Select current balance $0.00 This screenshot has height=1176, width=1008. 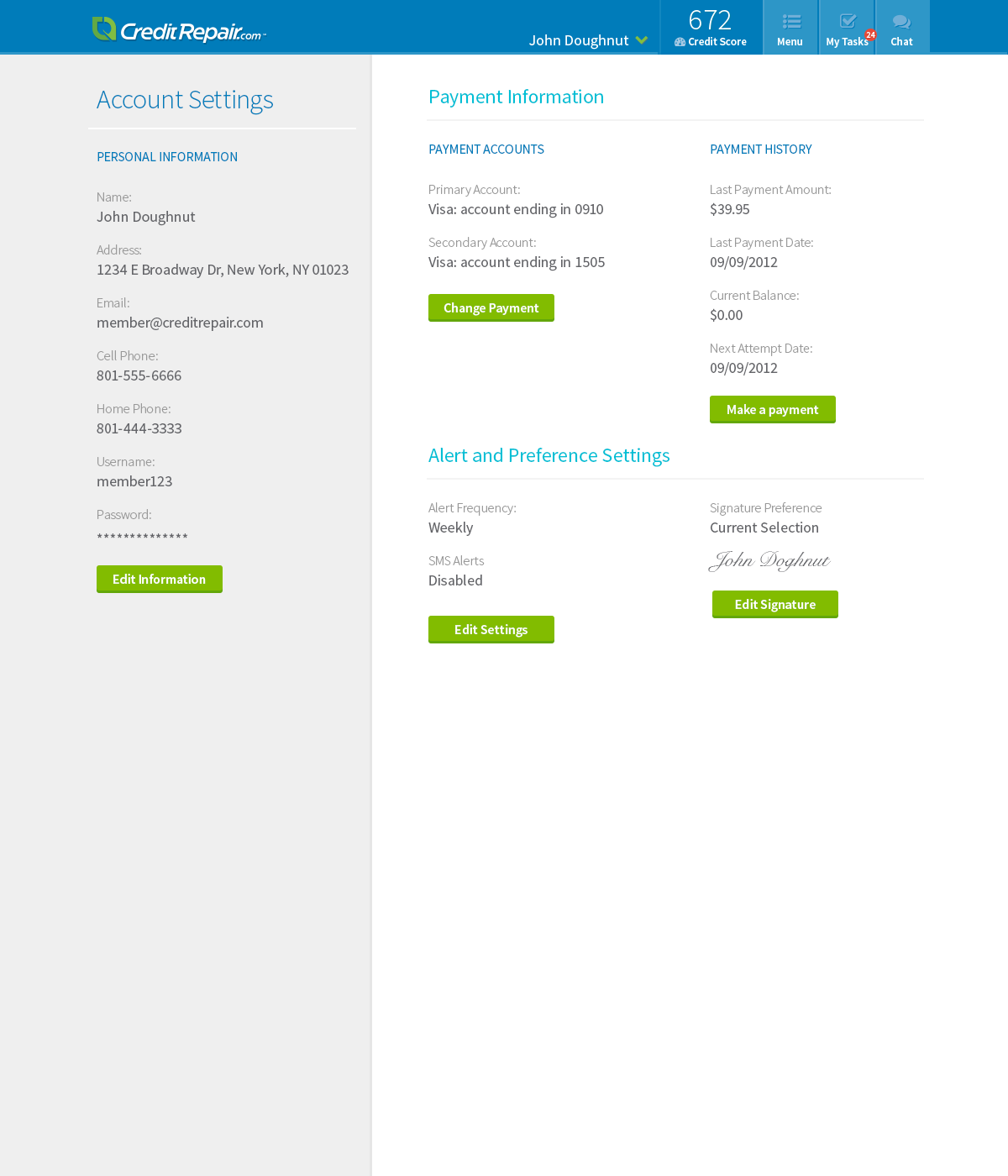point(727,315)
